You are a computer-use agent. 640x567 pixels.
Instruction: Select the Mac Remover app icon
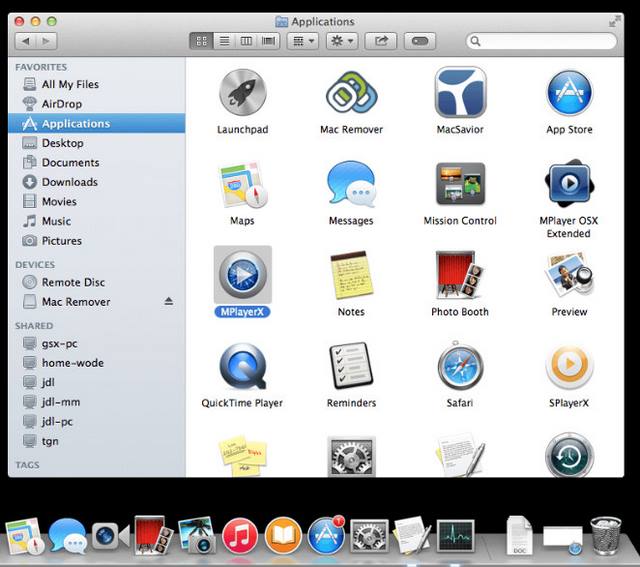(x=351, y=93)
